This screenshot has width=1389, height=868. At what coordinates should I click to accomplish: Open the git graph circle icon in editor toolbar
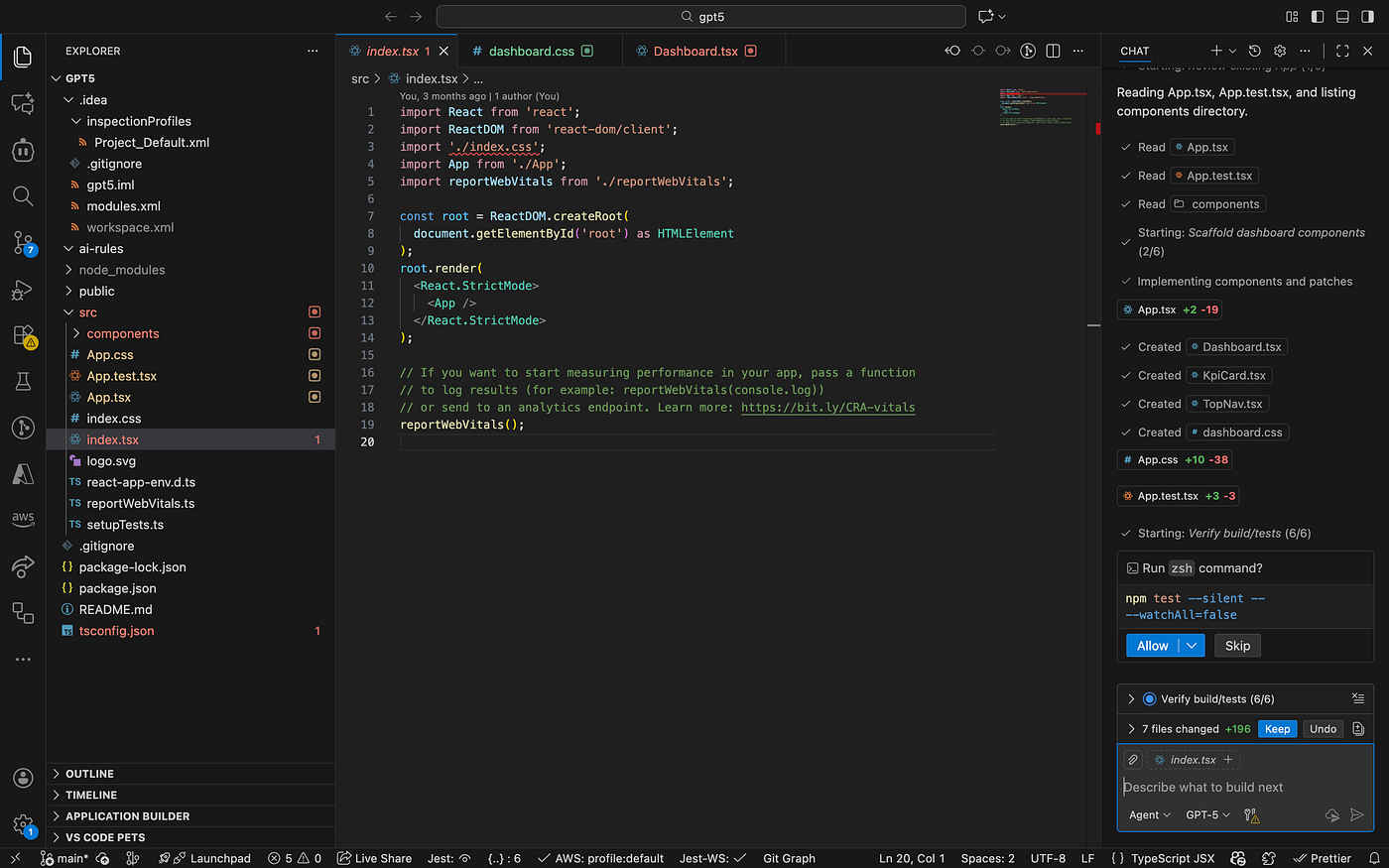point(1028,51)
